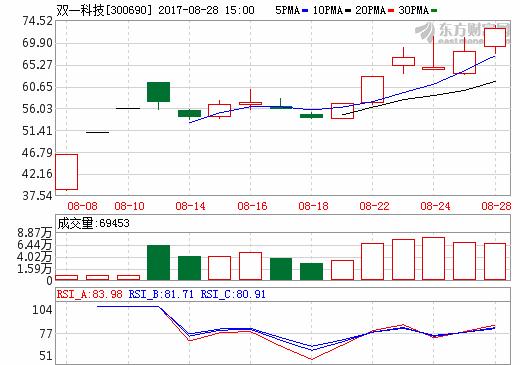The image size is (520, 365).
Task: Click the RSI_A:83.98 indicator label
Action: (90, 294)
